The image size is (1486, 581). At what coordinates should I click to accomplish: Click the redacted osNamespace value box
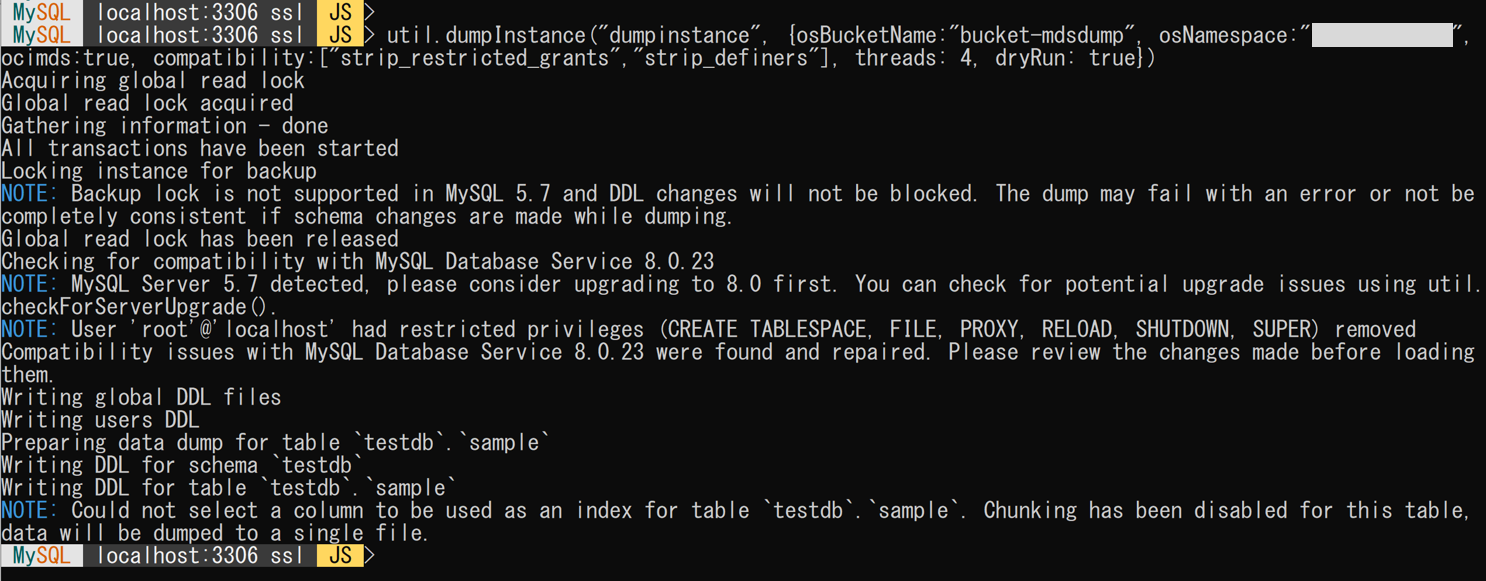1381,36
